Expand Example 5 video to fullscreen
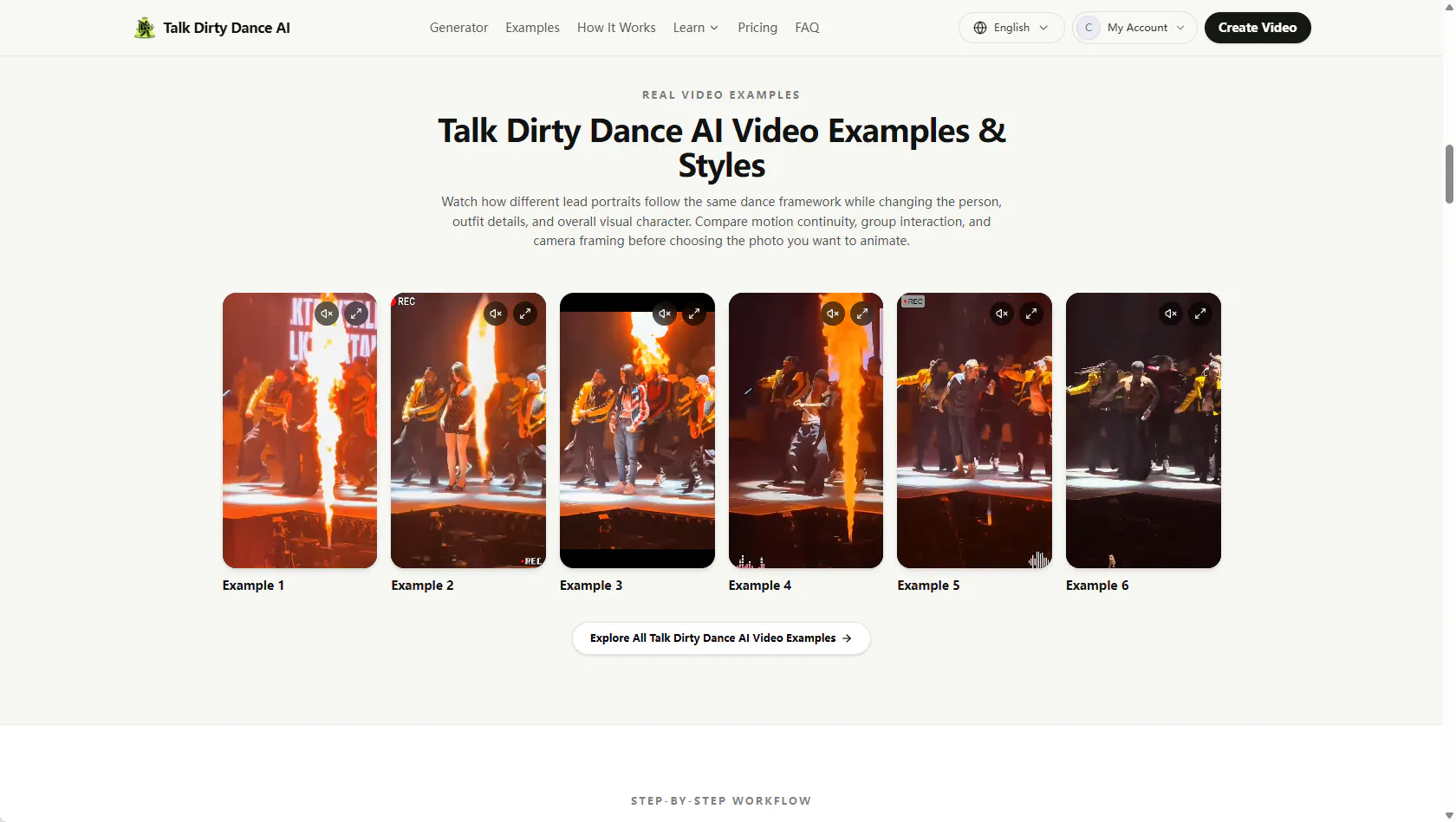The image size is (1456, 822). (1031, 314)
